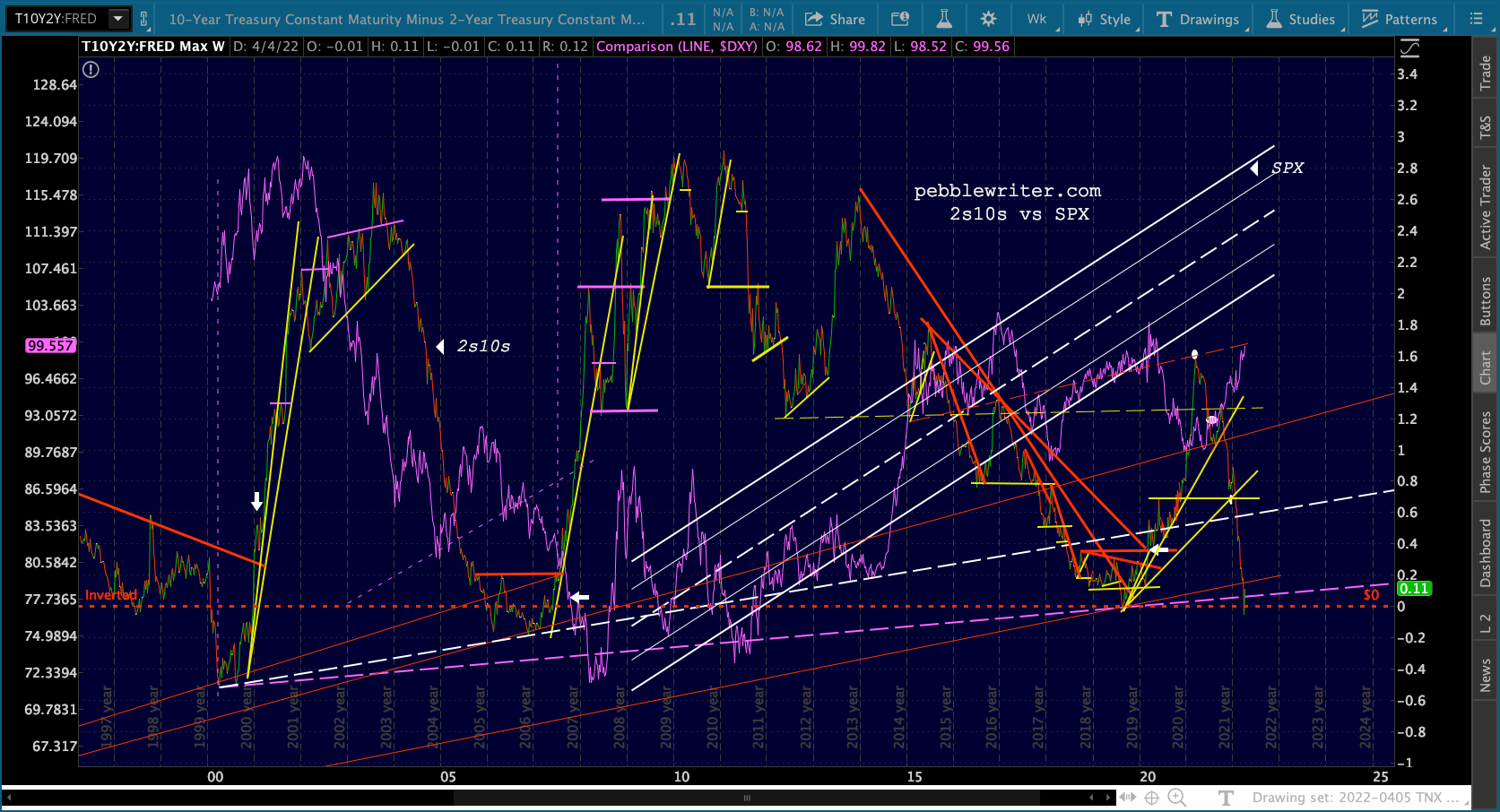Screen dimensions: 1500x812
Task: Click the 10-Year Treasury description text
Action: coord(407,19)
